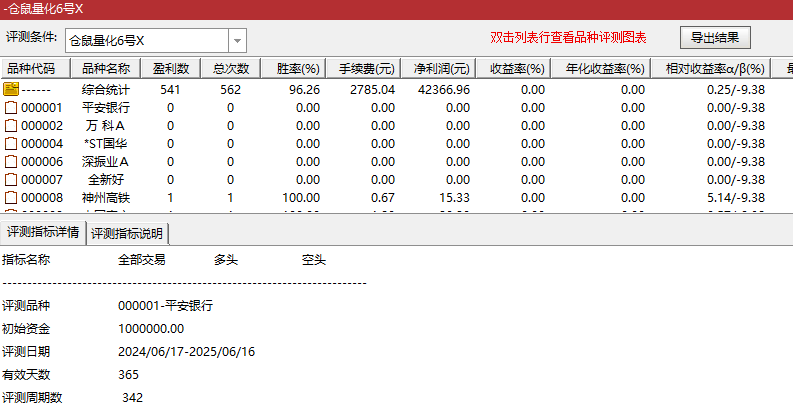Click 神州高铁 win rate 100.00
Screen dimensions: 793x405
(x=301, y=198)
